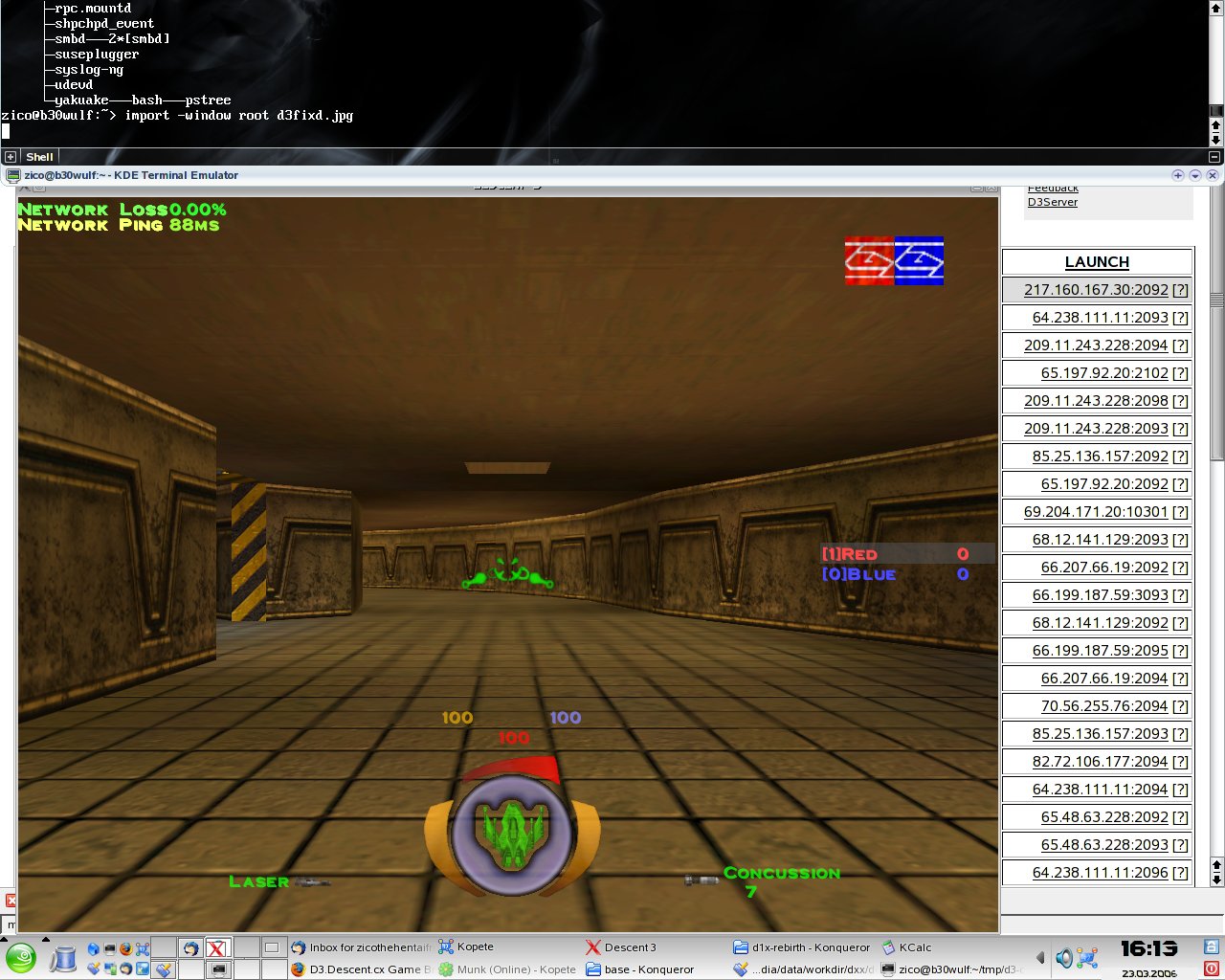Click the [?] next to 69.204.171.20:10301

click(1180, 512)
